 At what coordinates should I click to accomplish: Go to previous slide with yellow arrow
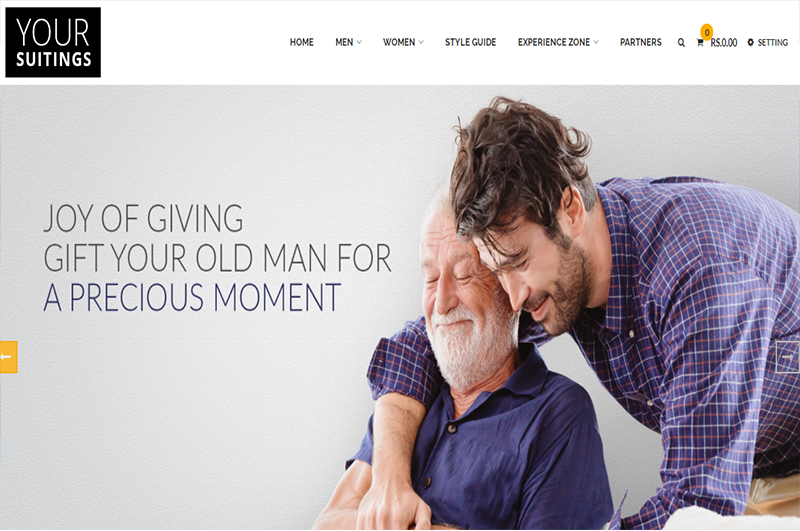tap(9, 357)
